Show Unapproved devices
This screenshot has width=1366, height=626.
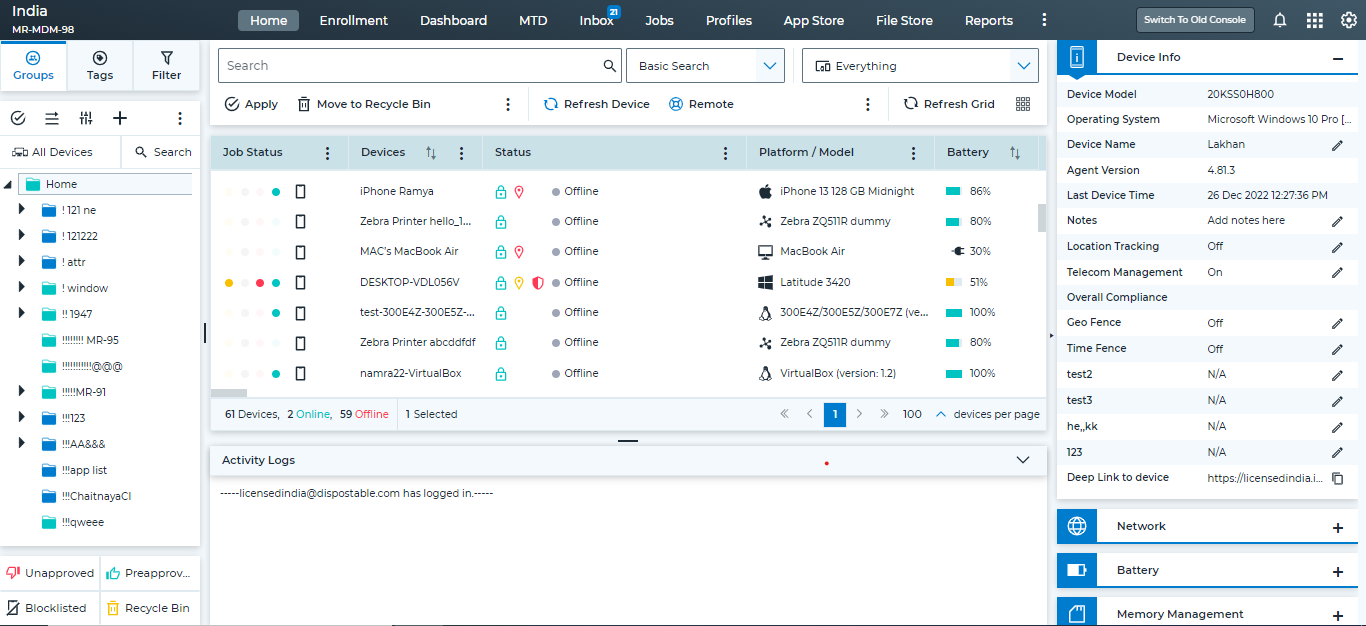point(50,574)
